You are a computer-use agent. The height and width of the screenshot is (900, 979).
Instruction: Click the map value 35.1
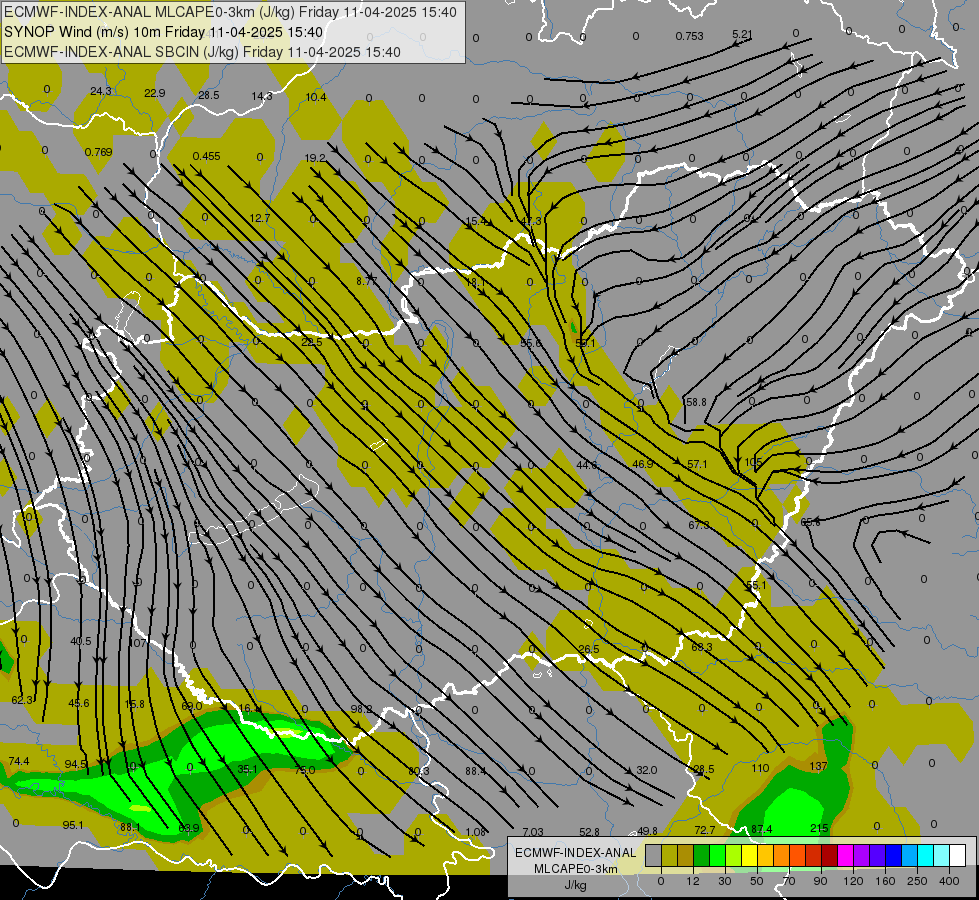coord(247,769)
